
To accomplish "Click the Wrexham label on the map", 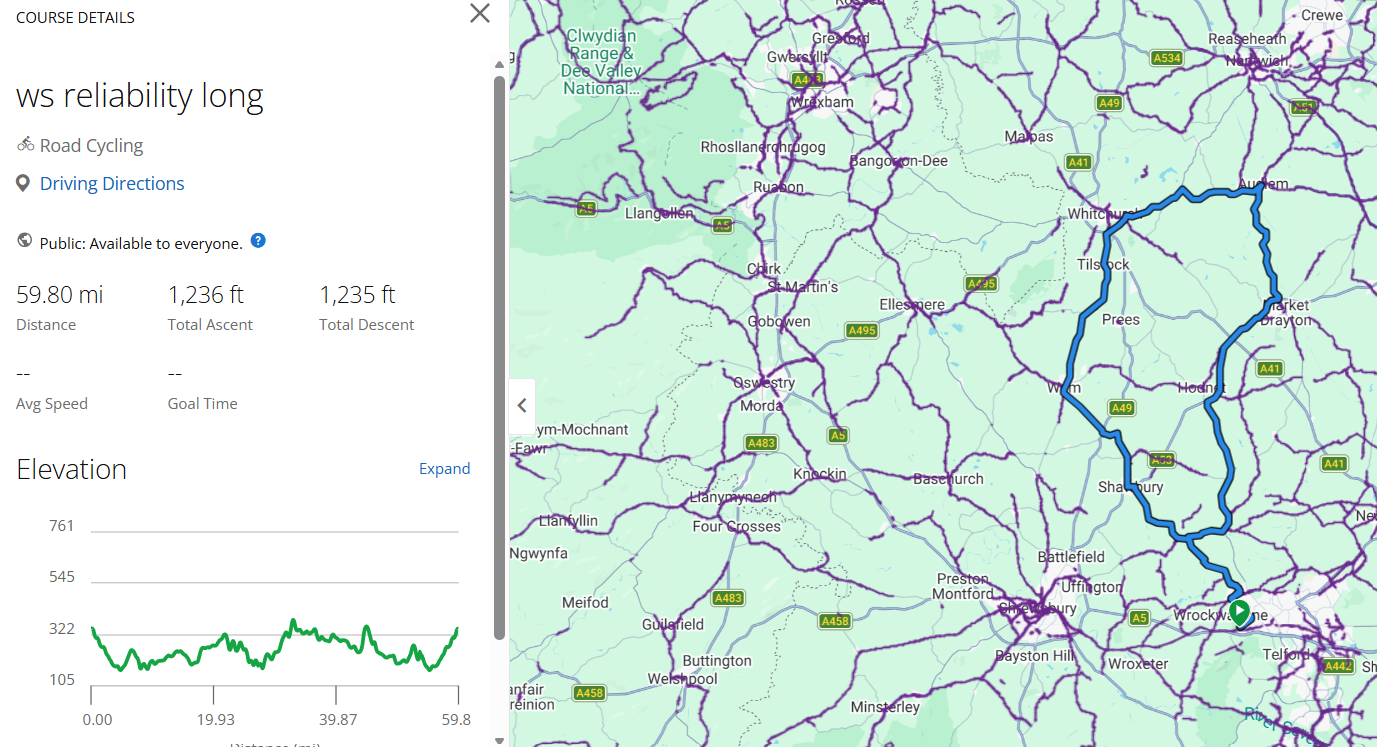I will (x=822, y=102).
